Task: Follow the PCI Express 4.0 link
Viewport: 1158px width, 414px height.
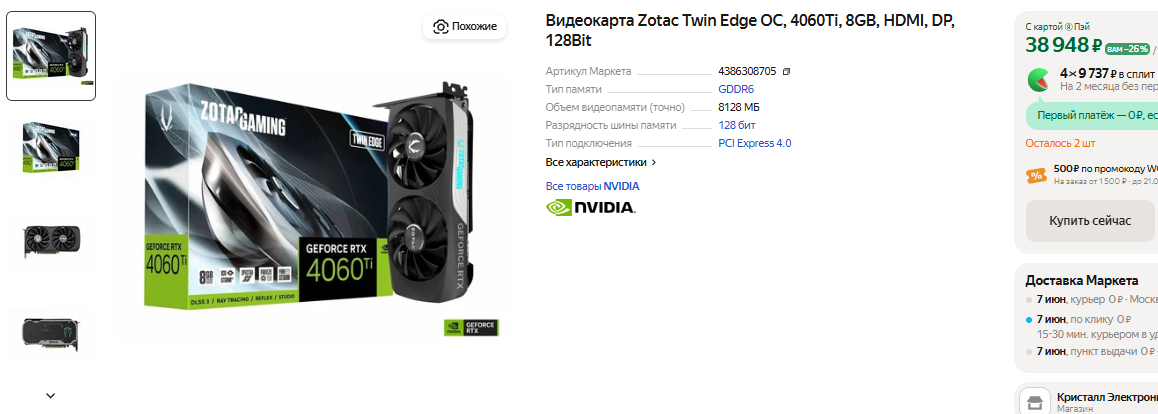Action: (755, 143)
